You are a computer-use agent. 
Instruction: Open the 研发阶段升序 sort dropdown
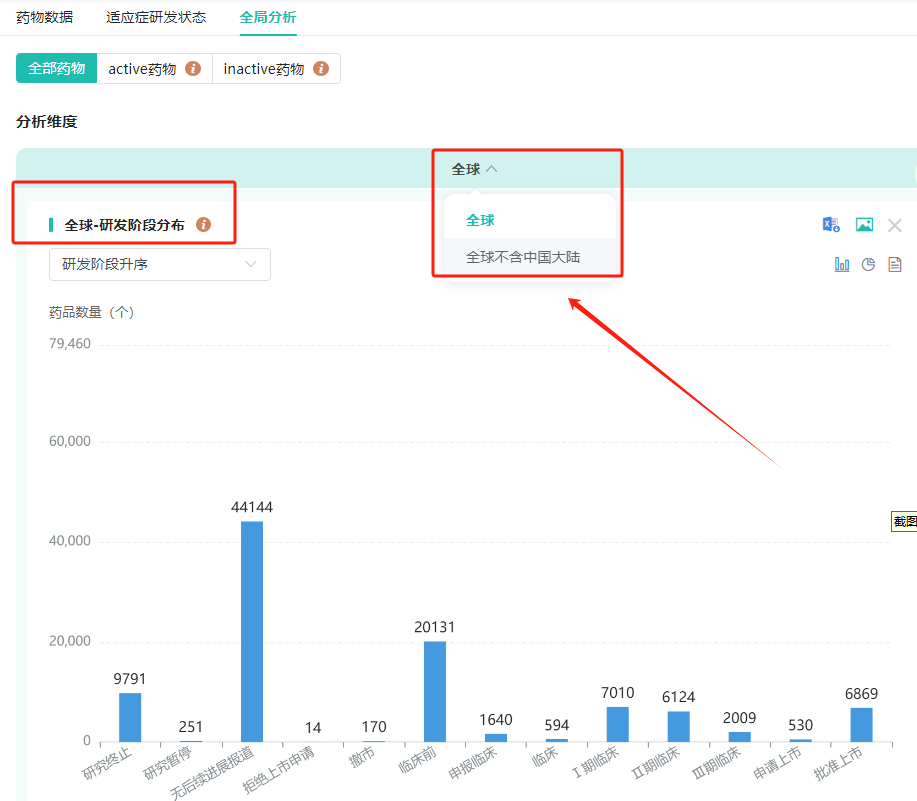[160, 264]
